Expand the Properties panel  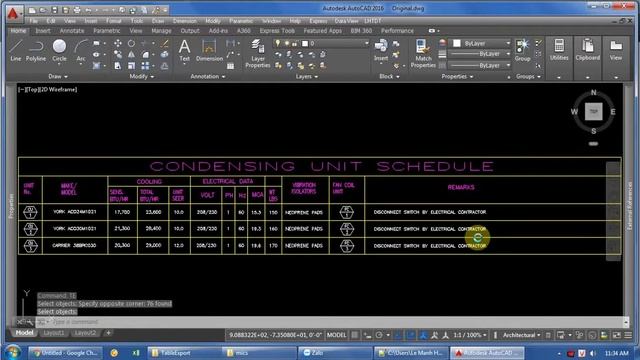[x=457, y=76]
